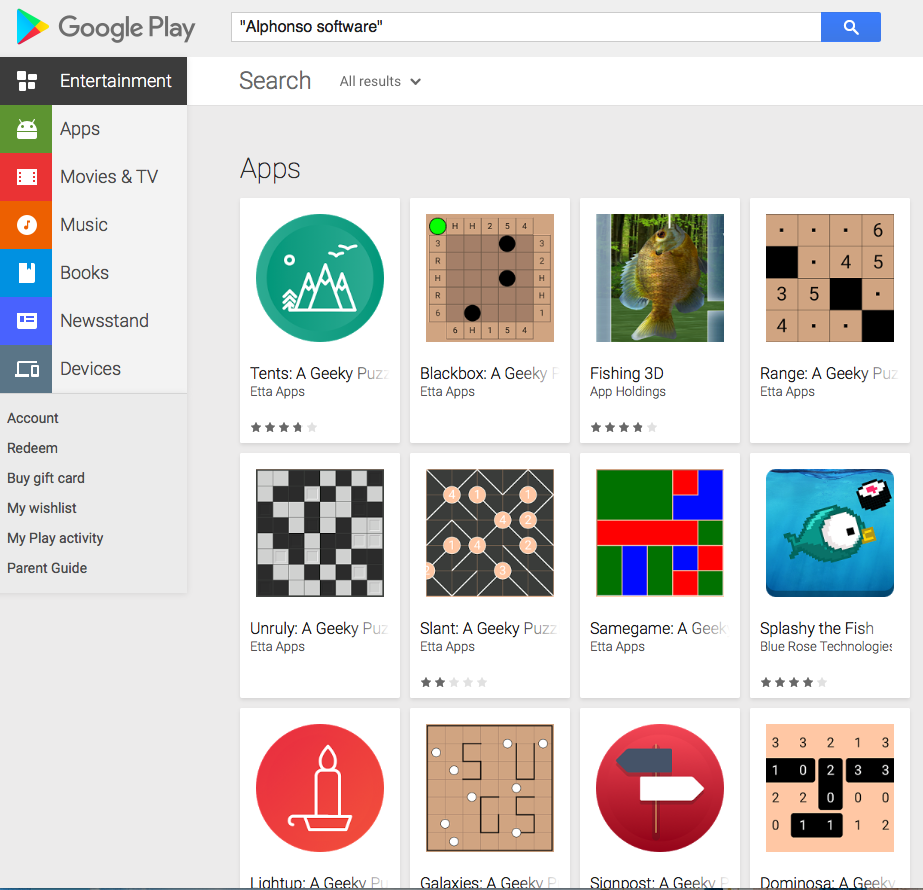Image resolution: width=923 pixels, height=890 pixels.
Task: Go to the Newsstand category label
Action: [x=104, y=321]
